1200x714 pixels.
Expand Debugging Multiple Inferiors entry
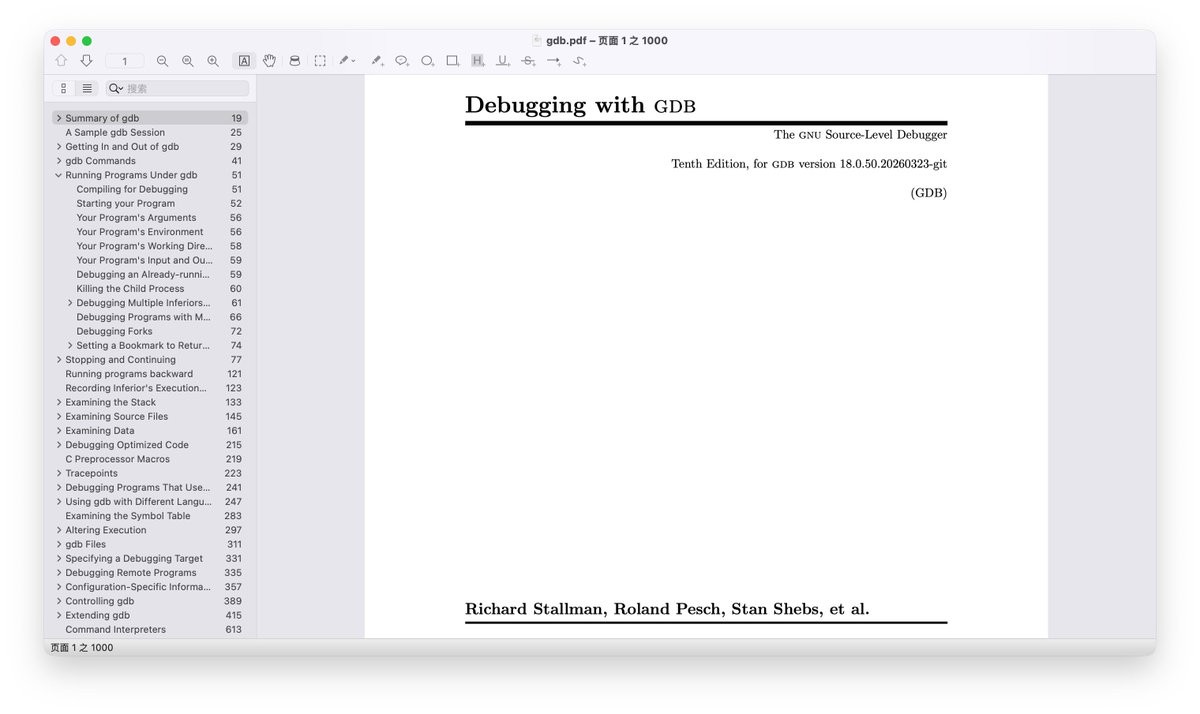pos(70,303)
